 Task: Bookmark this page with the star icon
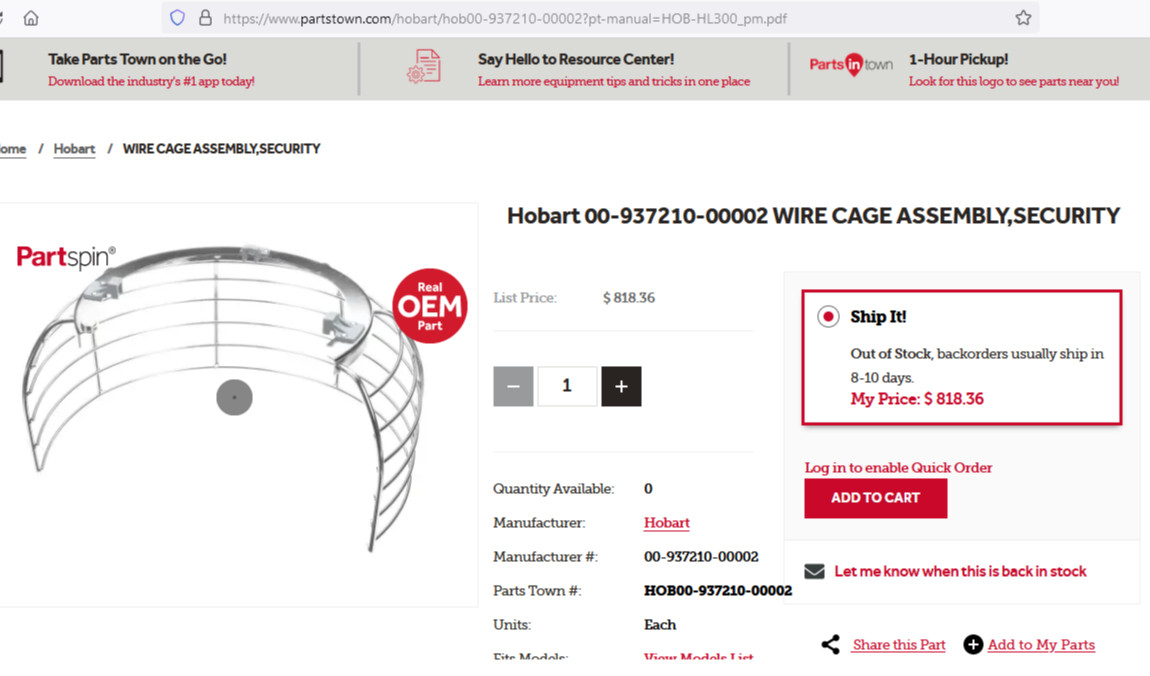(1023, 18)
